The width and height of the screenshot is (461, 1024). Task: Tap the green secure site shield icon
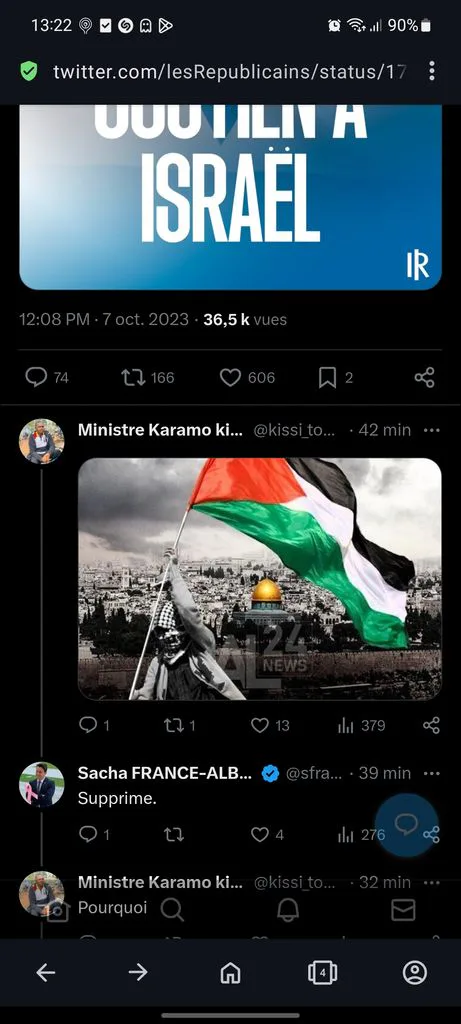click(x=29, y=71)
